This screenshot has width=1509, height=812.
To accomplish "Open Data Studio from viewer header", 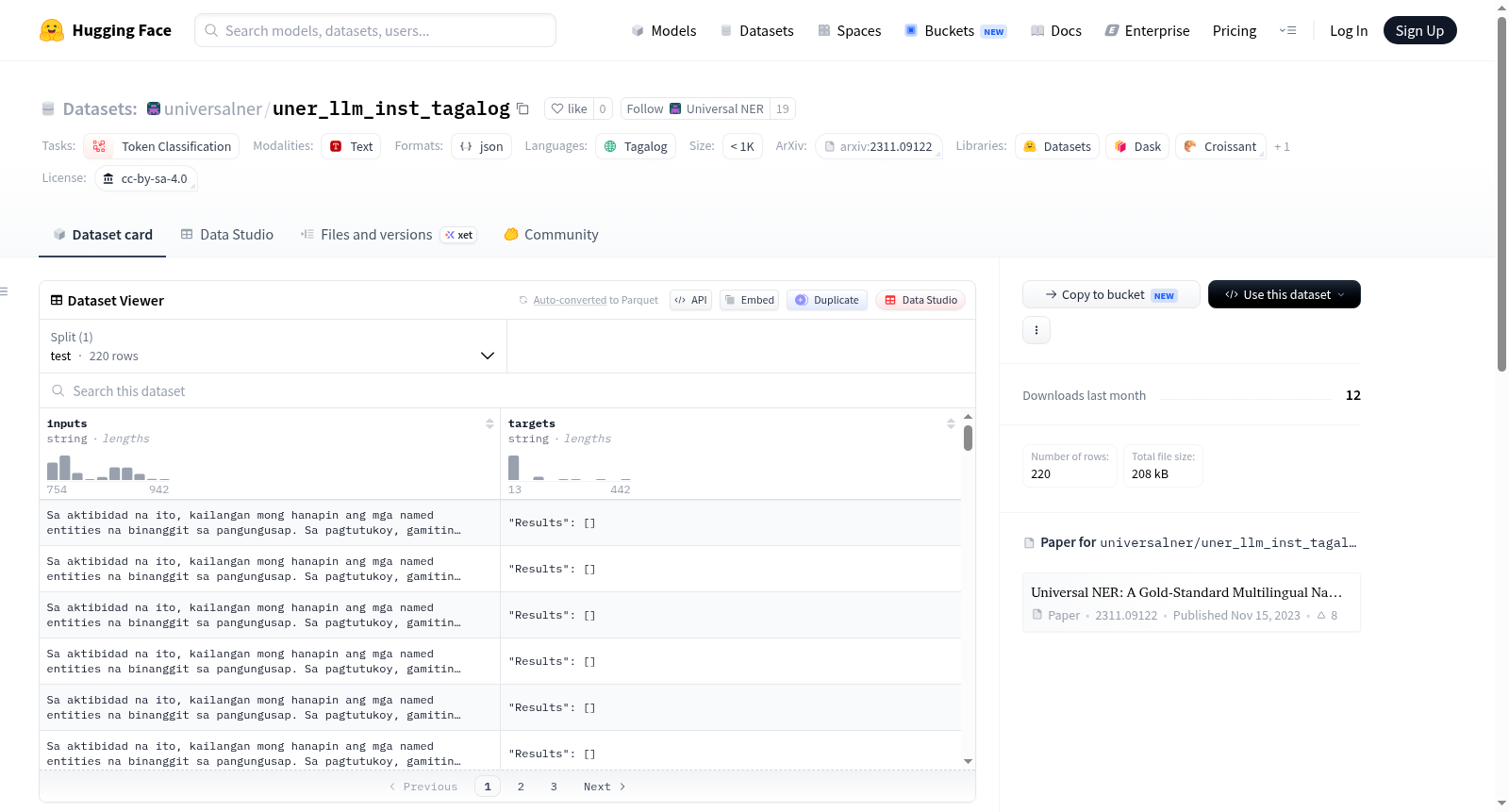I will click(920, 300).
